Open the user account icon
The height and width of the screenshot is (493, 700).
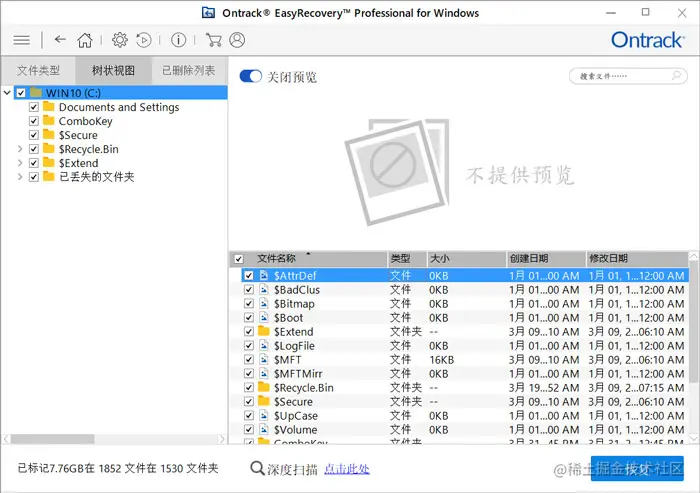coord(237,40)
